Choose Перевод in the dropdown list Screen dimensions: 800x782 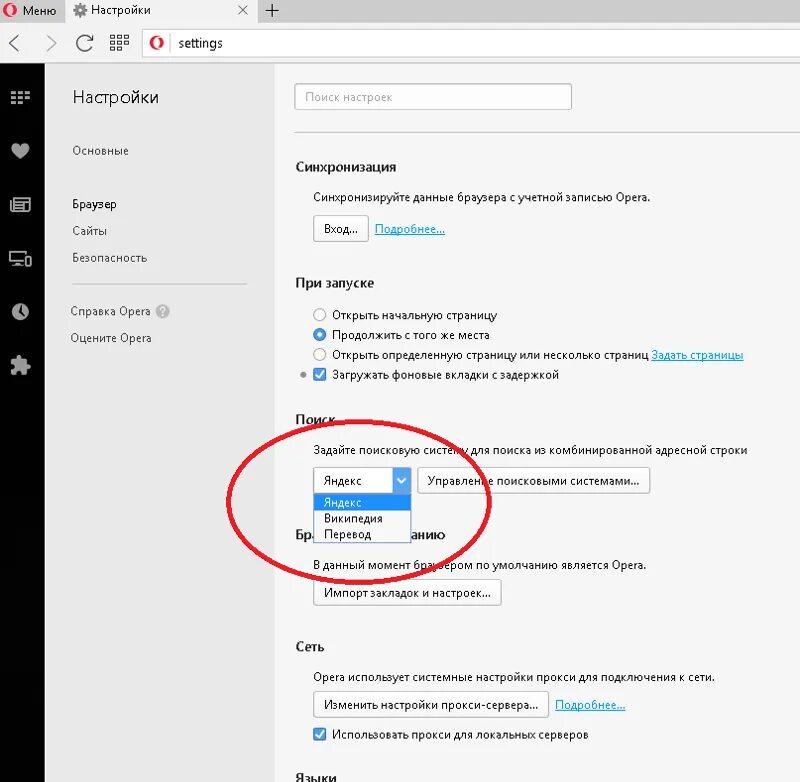(x=362, y=534)
